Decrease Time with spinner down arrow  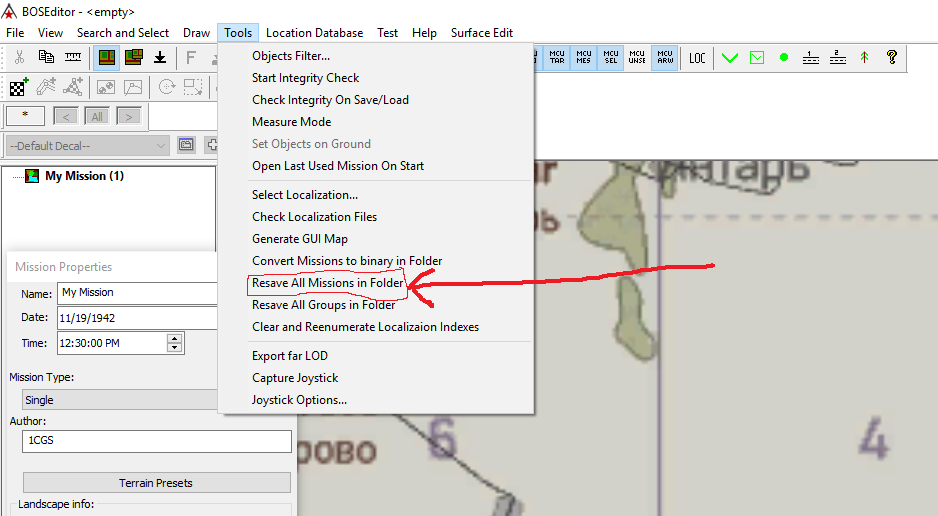point(175,348)
